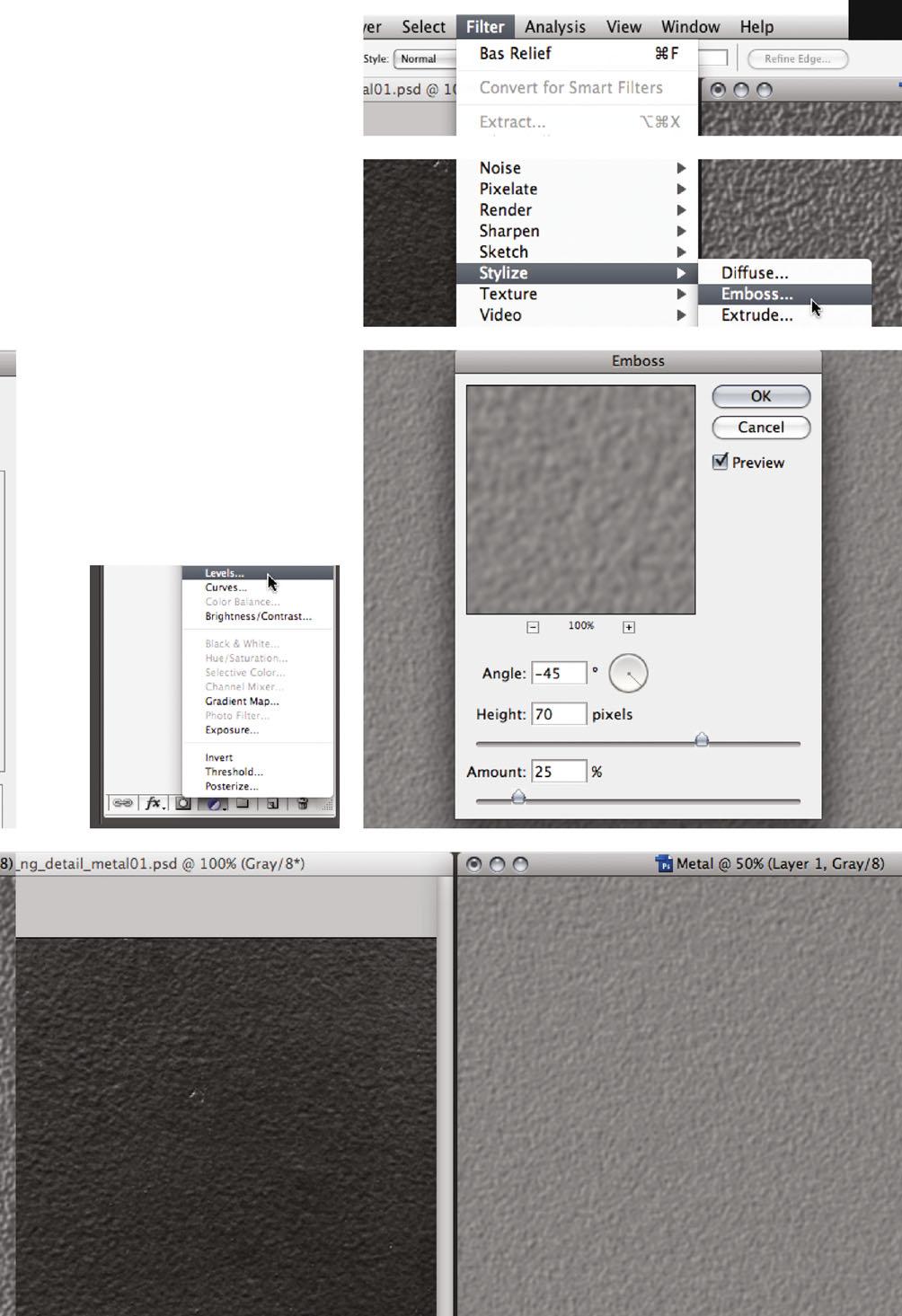Viewport: 902px width, 1316px height.
Task: Click the Metal window zoom button
Action: [x=520, y=864]
